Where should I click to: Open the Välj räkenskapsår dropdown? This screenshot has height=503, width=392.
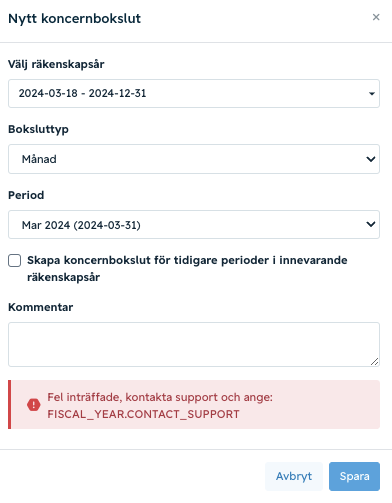[x=194, y=93]
